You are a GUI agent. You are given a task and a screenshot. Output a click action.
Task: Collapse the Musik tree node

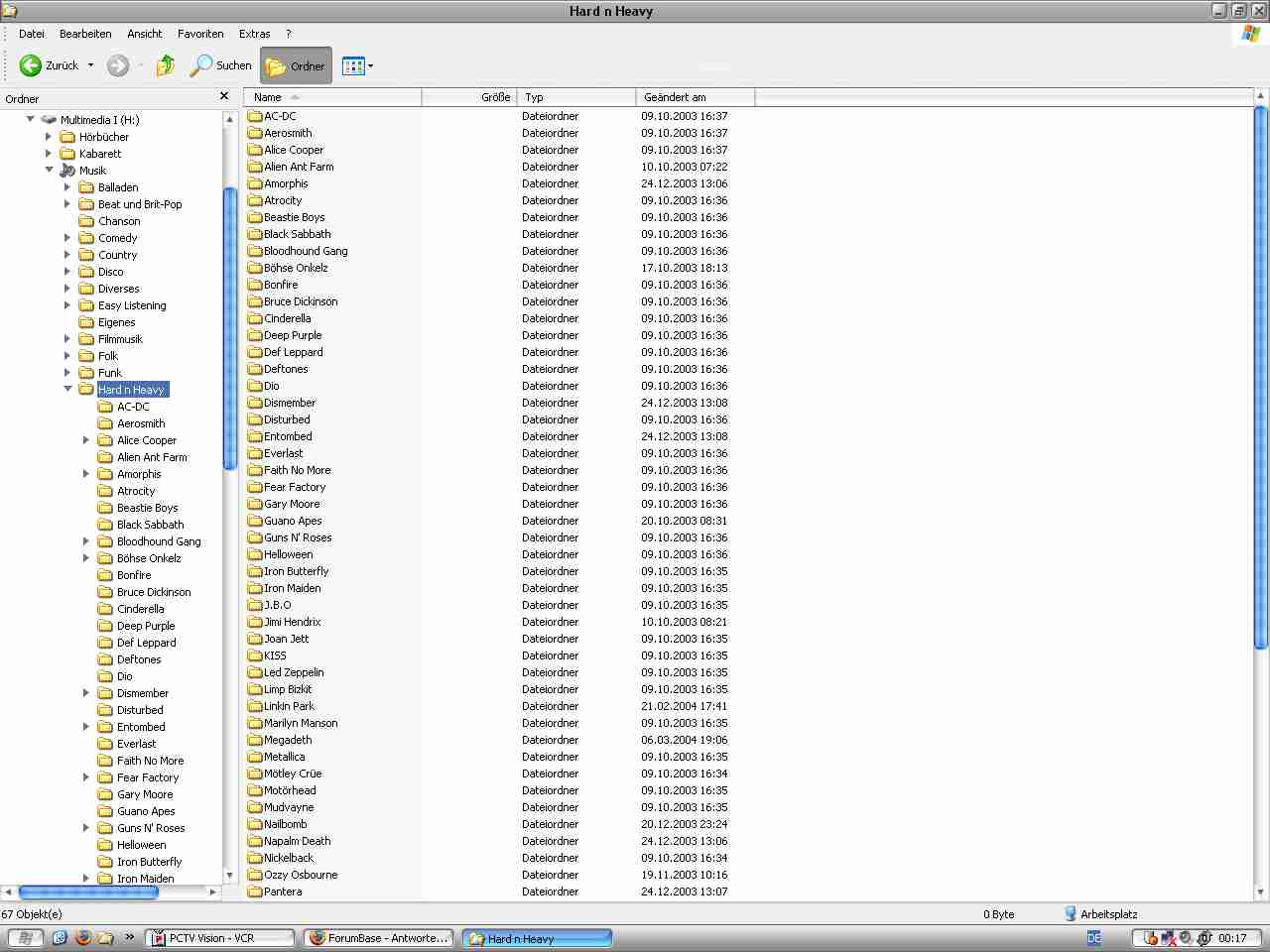click(x=49, y=170)
